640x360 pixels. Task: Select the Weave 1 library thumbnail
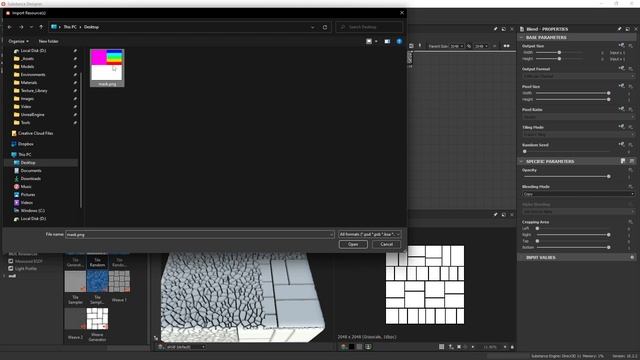[x=119, y=281]
